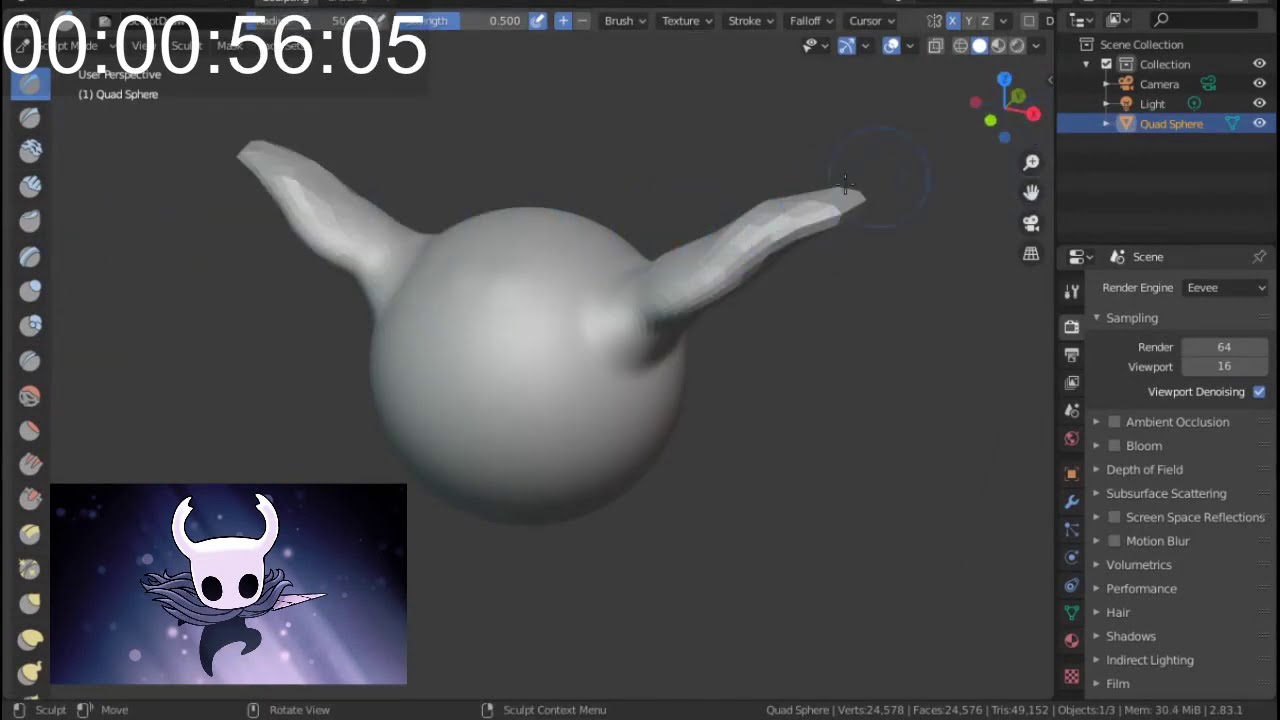Open the World properties tab

tap(1071, 438)
